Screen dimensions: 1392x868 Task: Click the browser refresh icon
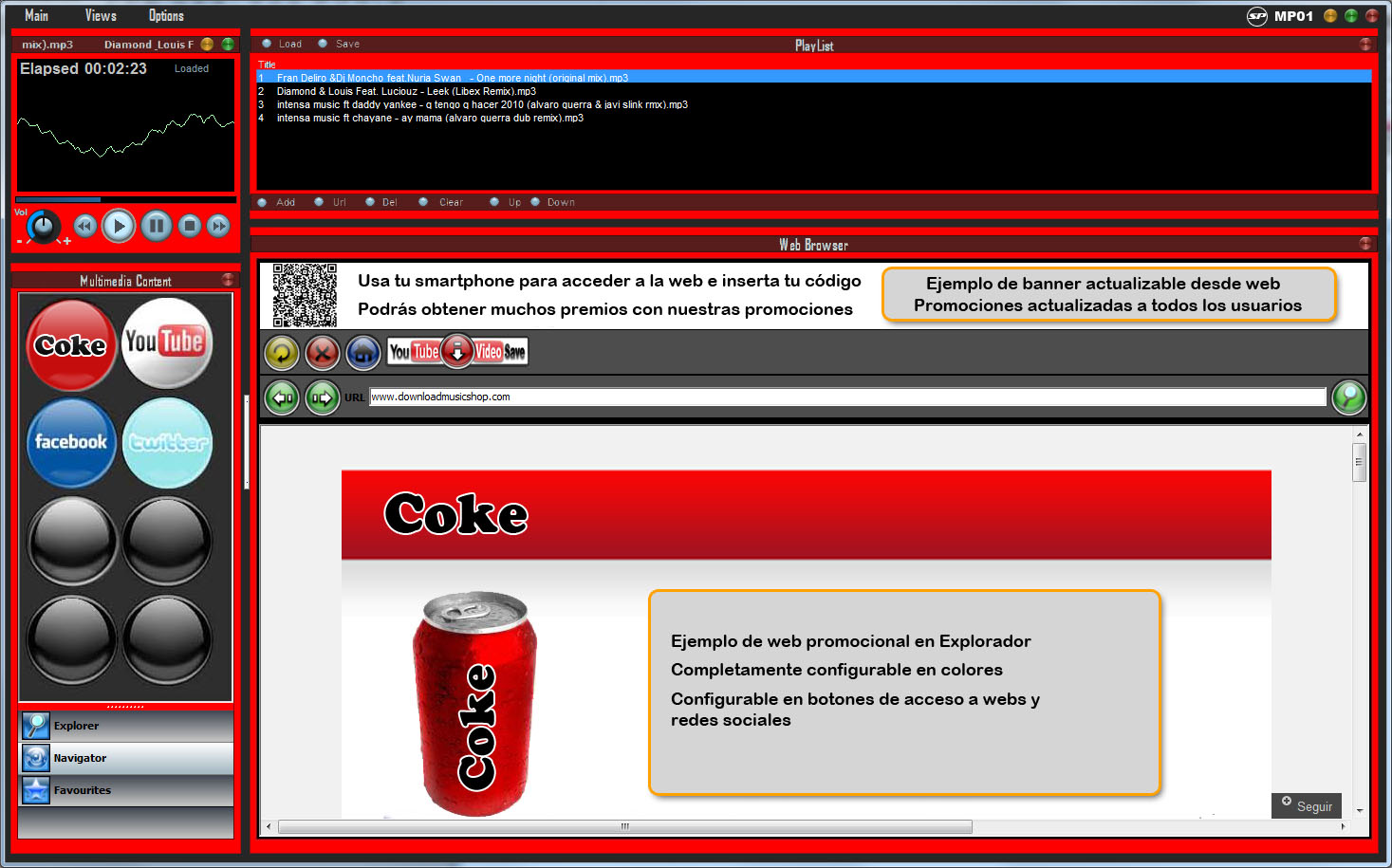coord(282,353)
